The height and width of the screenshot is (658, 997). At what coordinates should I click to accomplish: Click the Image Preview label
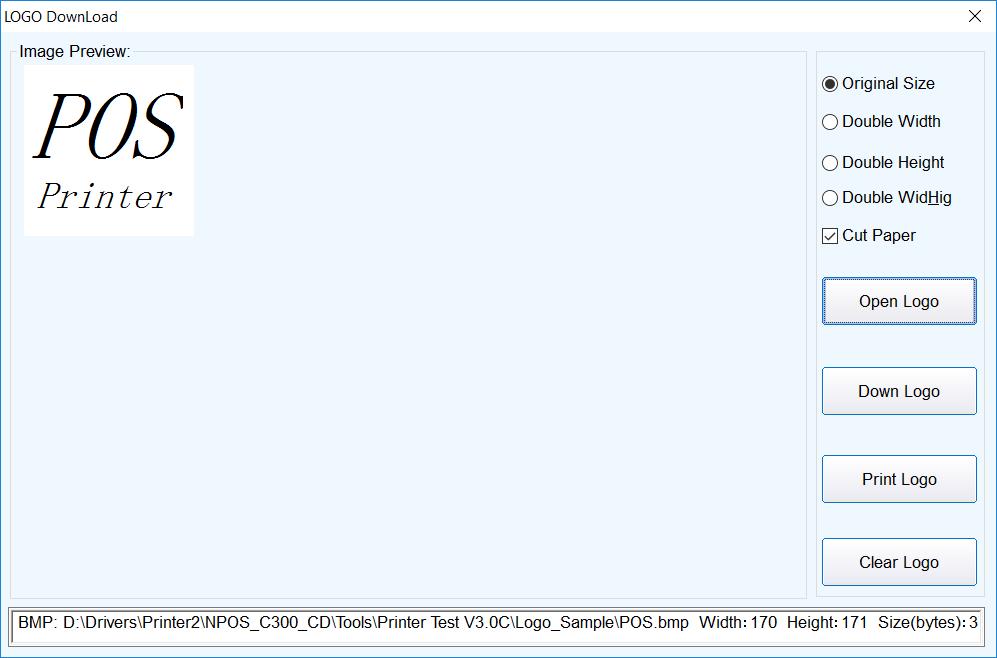pyautogui.click(x=74, y=51)
